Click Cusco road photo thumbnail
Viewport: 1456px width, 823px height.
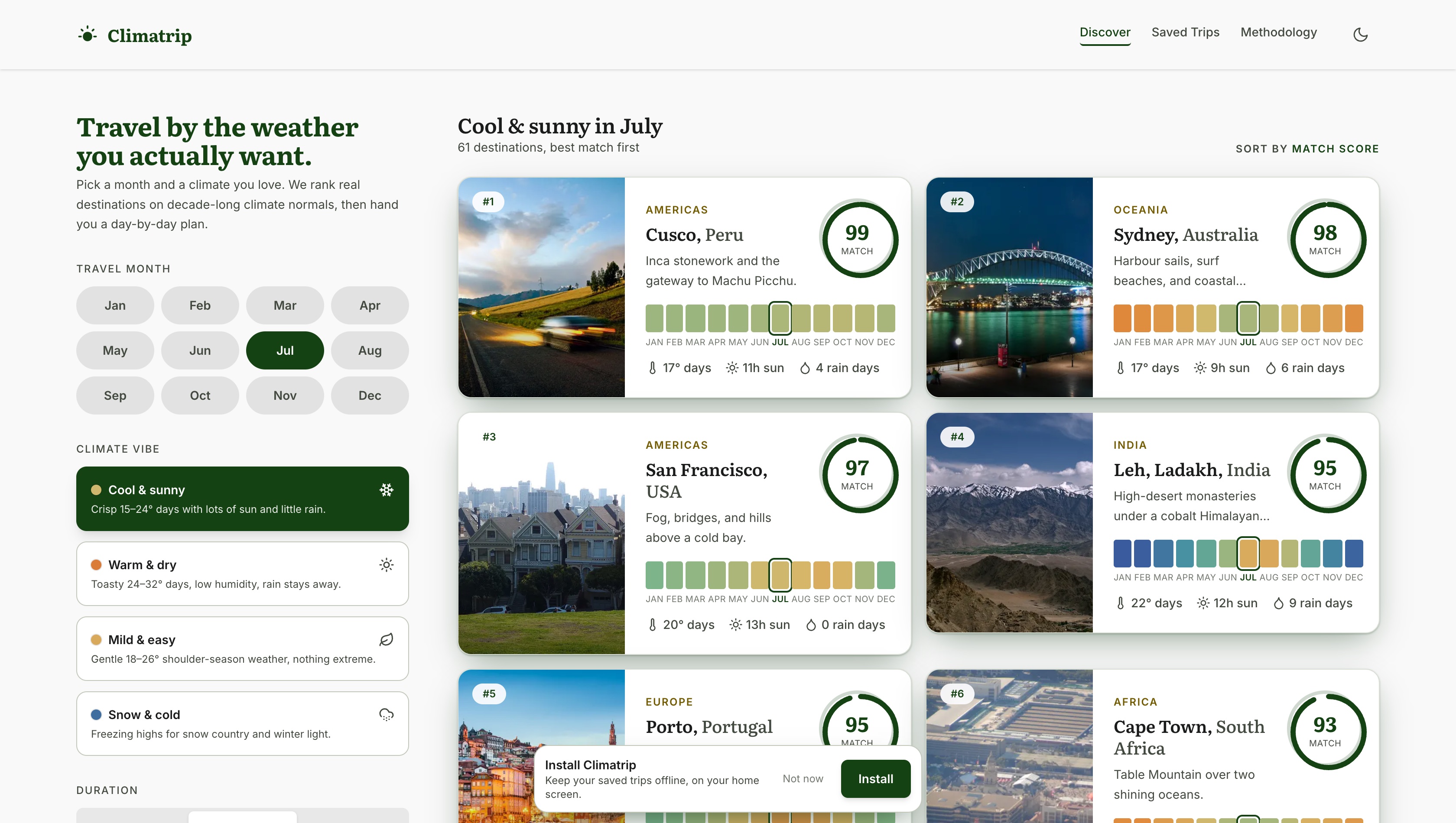(x=542, y=287)
